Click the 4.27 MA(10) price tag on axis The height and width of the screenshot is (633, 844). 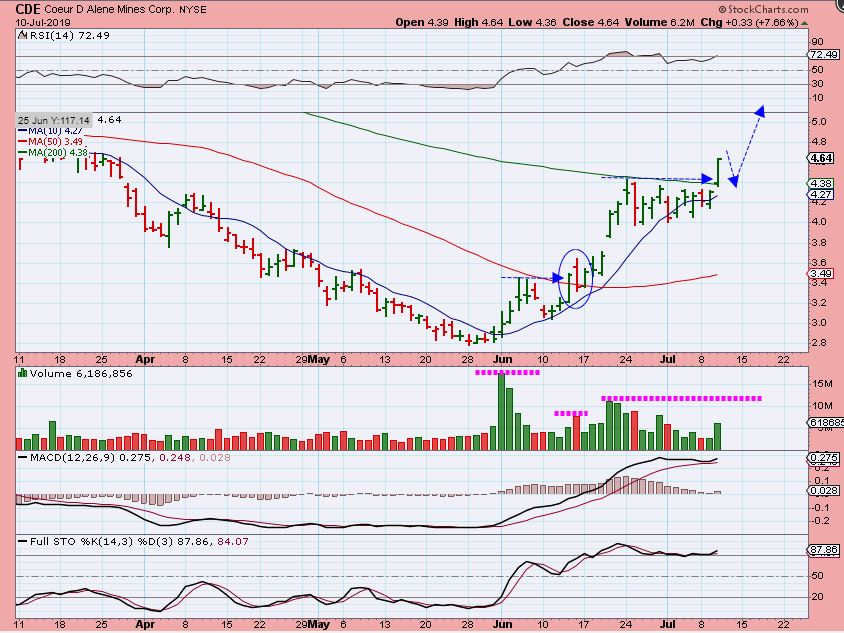point(821,194)
